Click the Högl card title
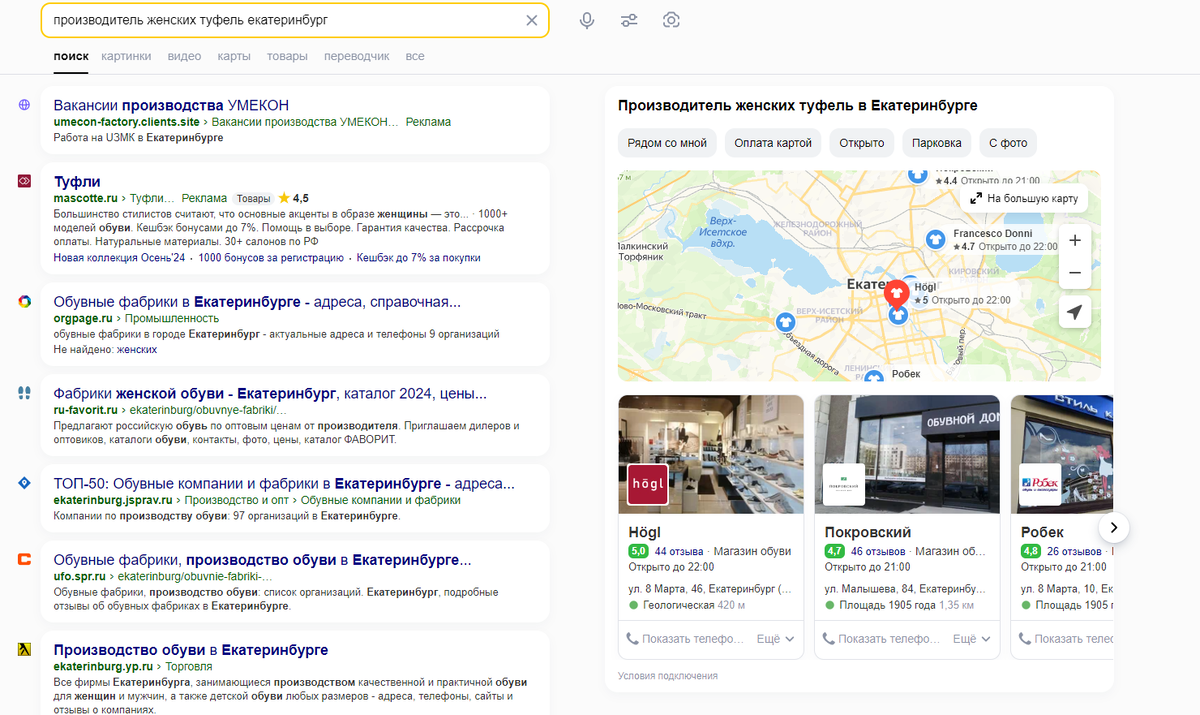 pyautogui.click(x=644, y=532)
